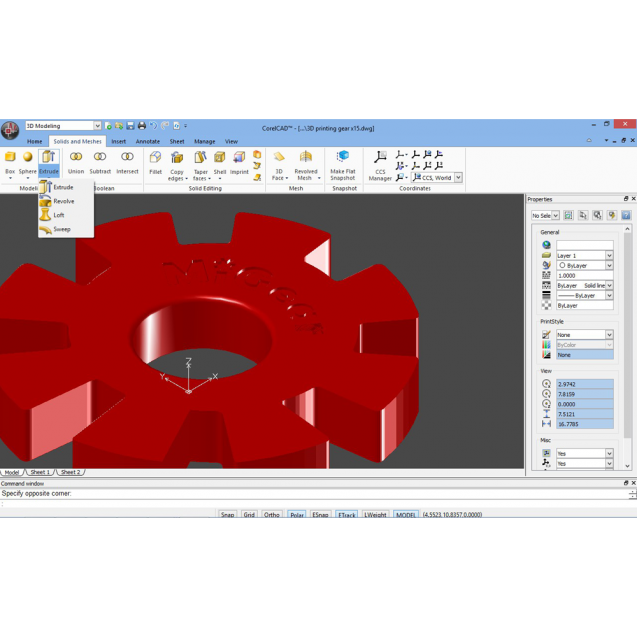Click the Print icon in quick access toolbar
The image size is (637, 637).
141,126
